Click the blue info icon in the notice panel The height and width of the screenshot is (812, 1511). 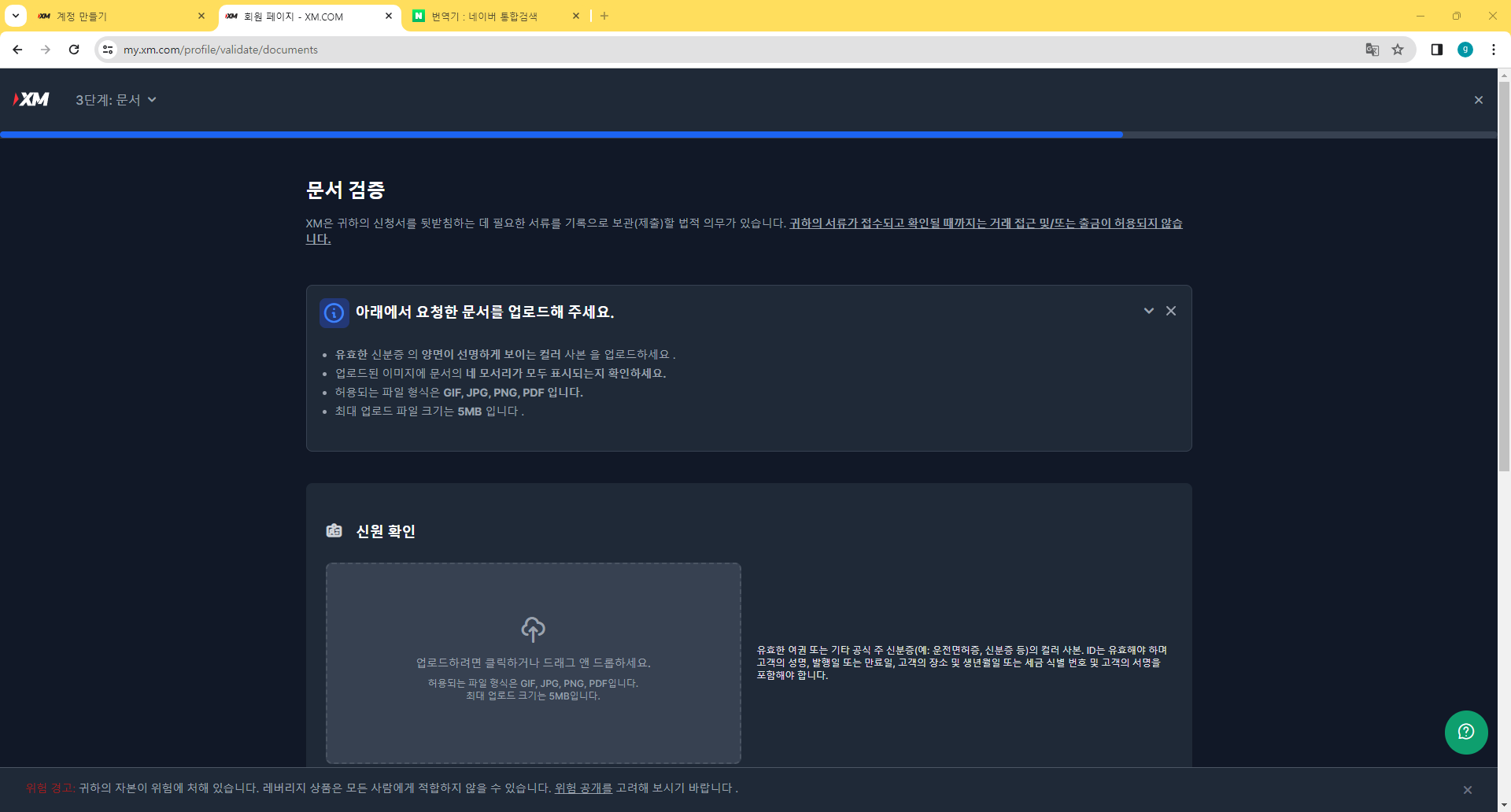pos(334,312)
